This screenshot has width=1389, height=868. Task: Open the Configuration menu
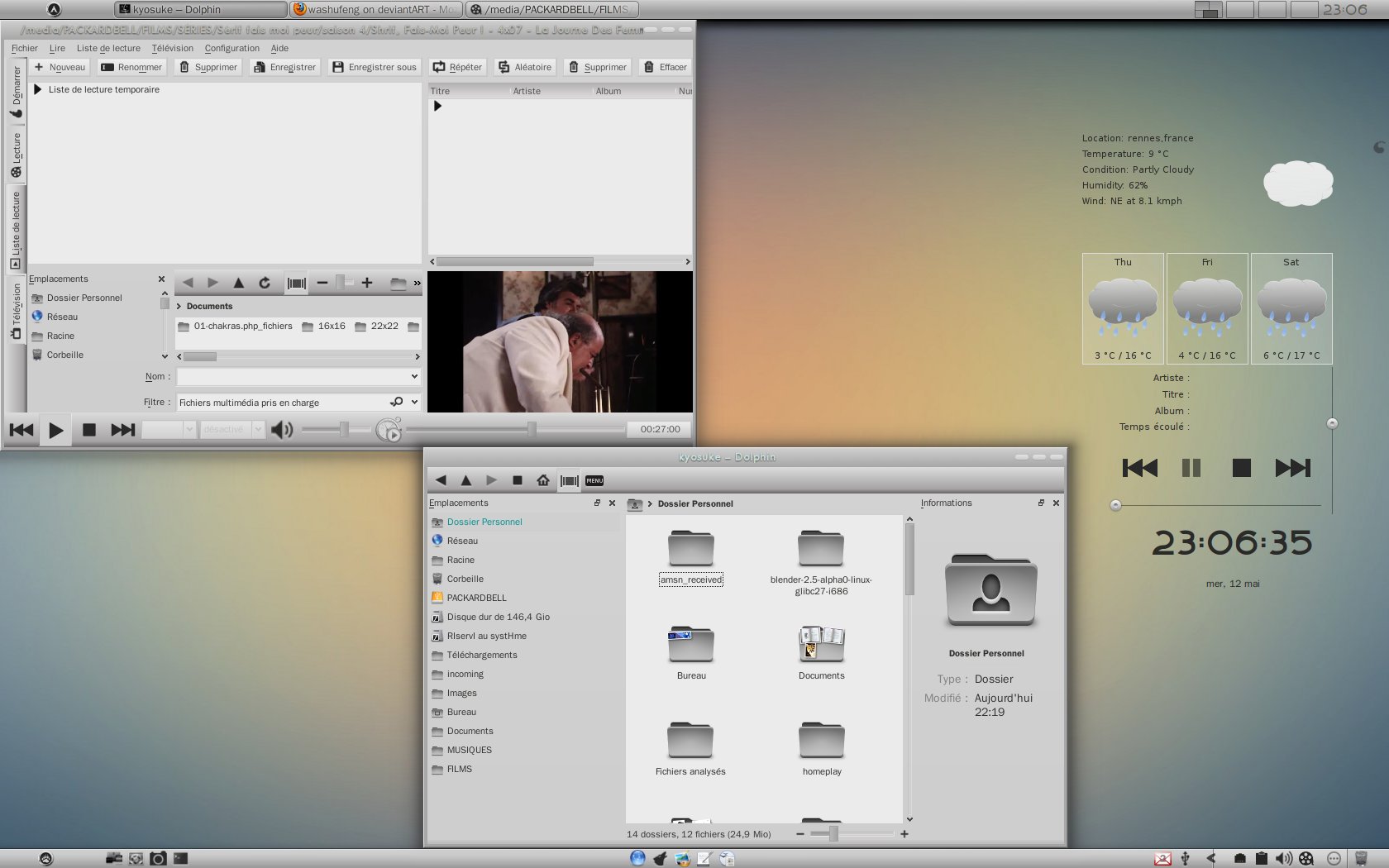(x=231, y=48)
